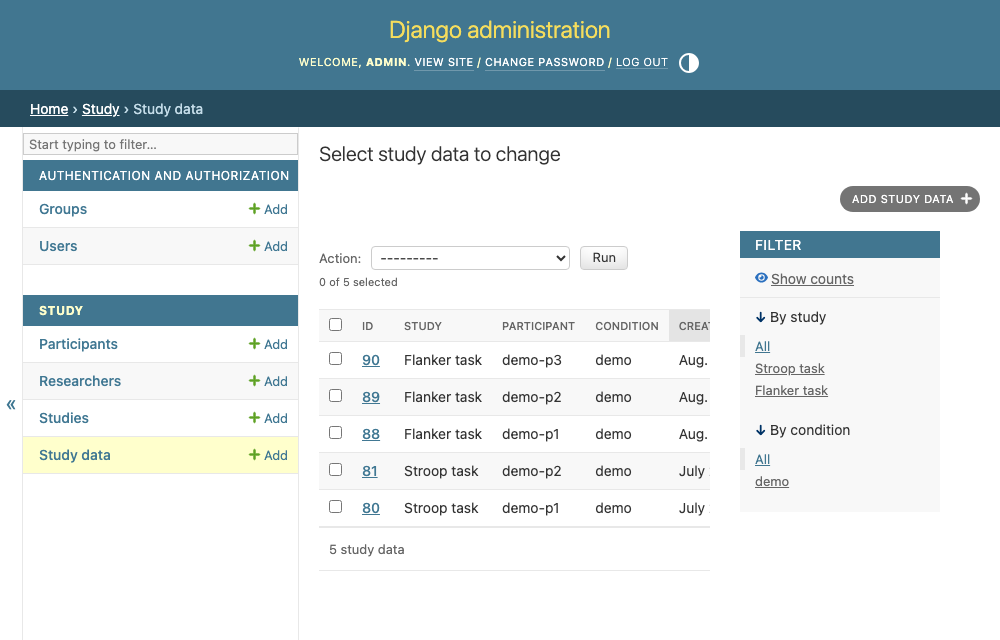This screenshot has width=1000, height=640.
Task: Select the header checkbox to select all rows
Action: point(335,324)
